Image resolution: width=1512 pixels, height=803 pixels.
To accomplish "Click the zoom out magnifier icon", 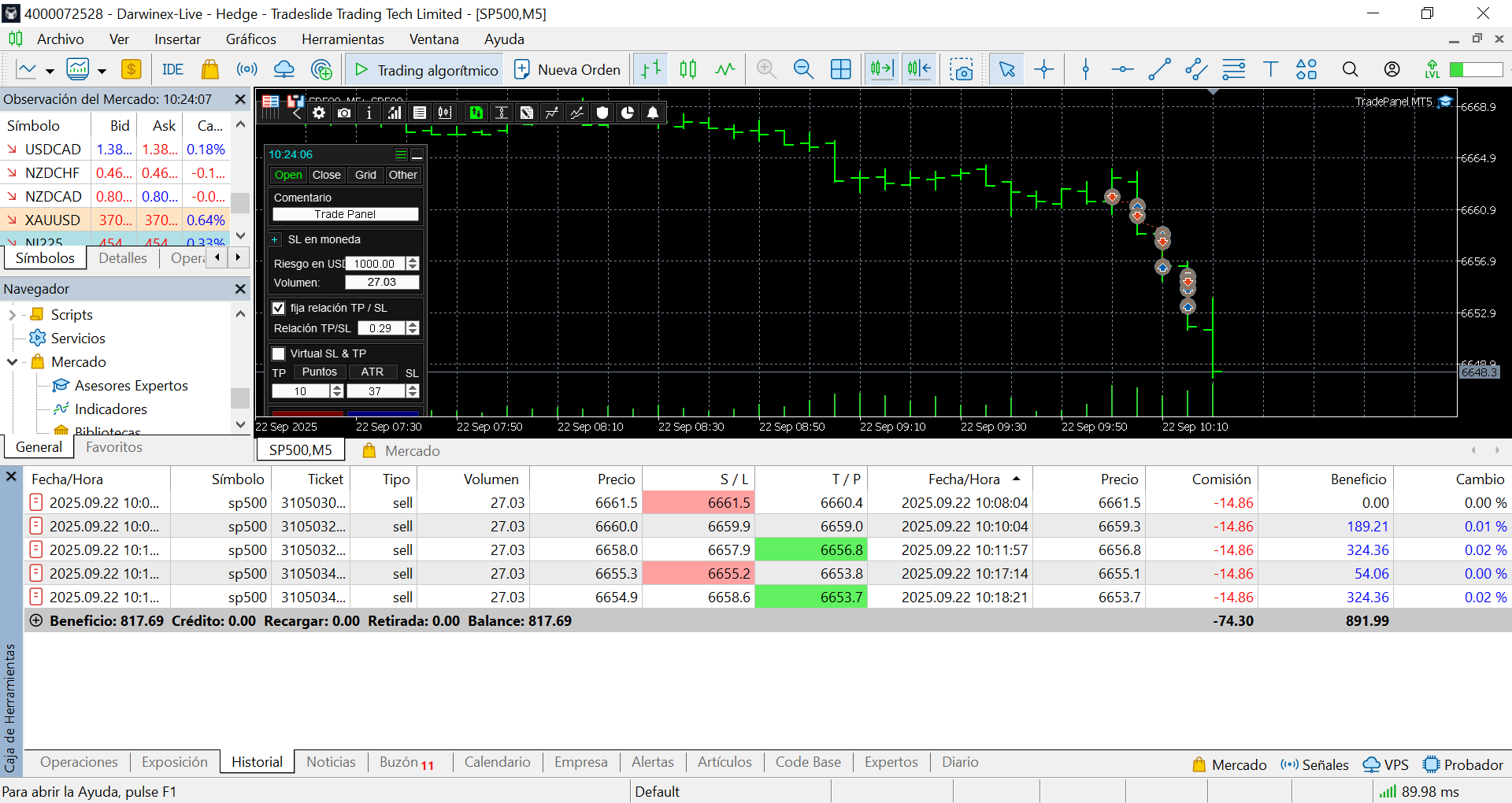I will 802,69.
